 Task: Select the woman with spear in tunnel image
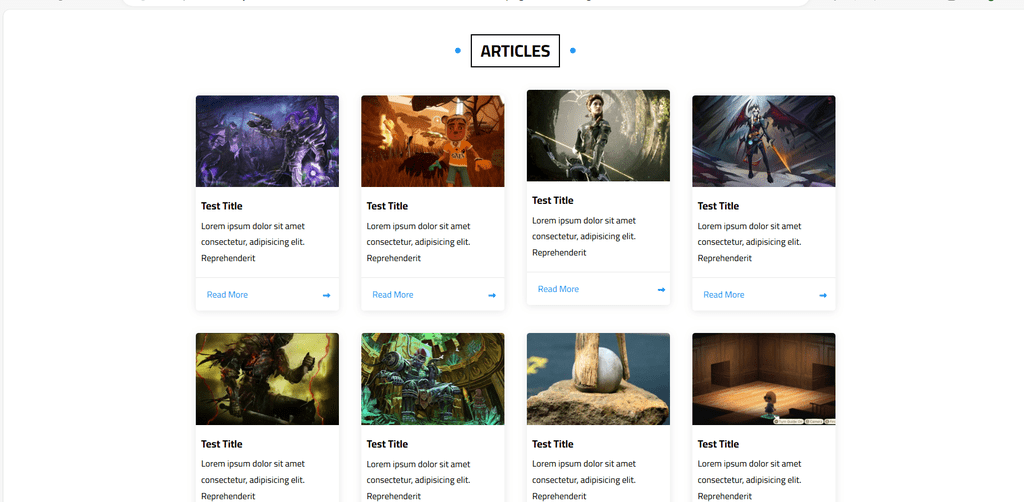coord(598,136)
